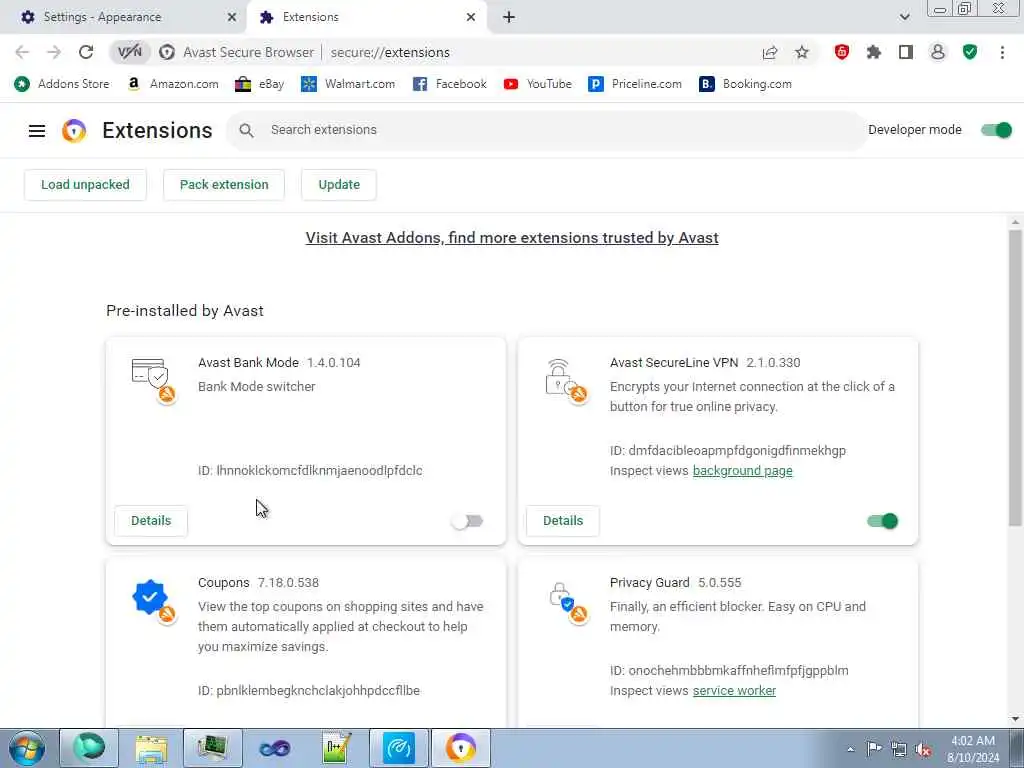Follow the Visit Avast Addons link
Viewport: 1024px width, 768px height.
click(x=512, y=238)
